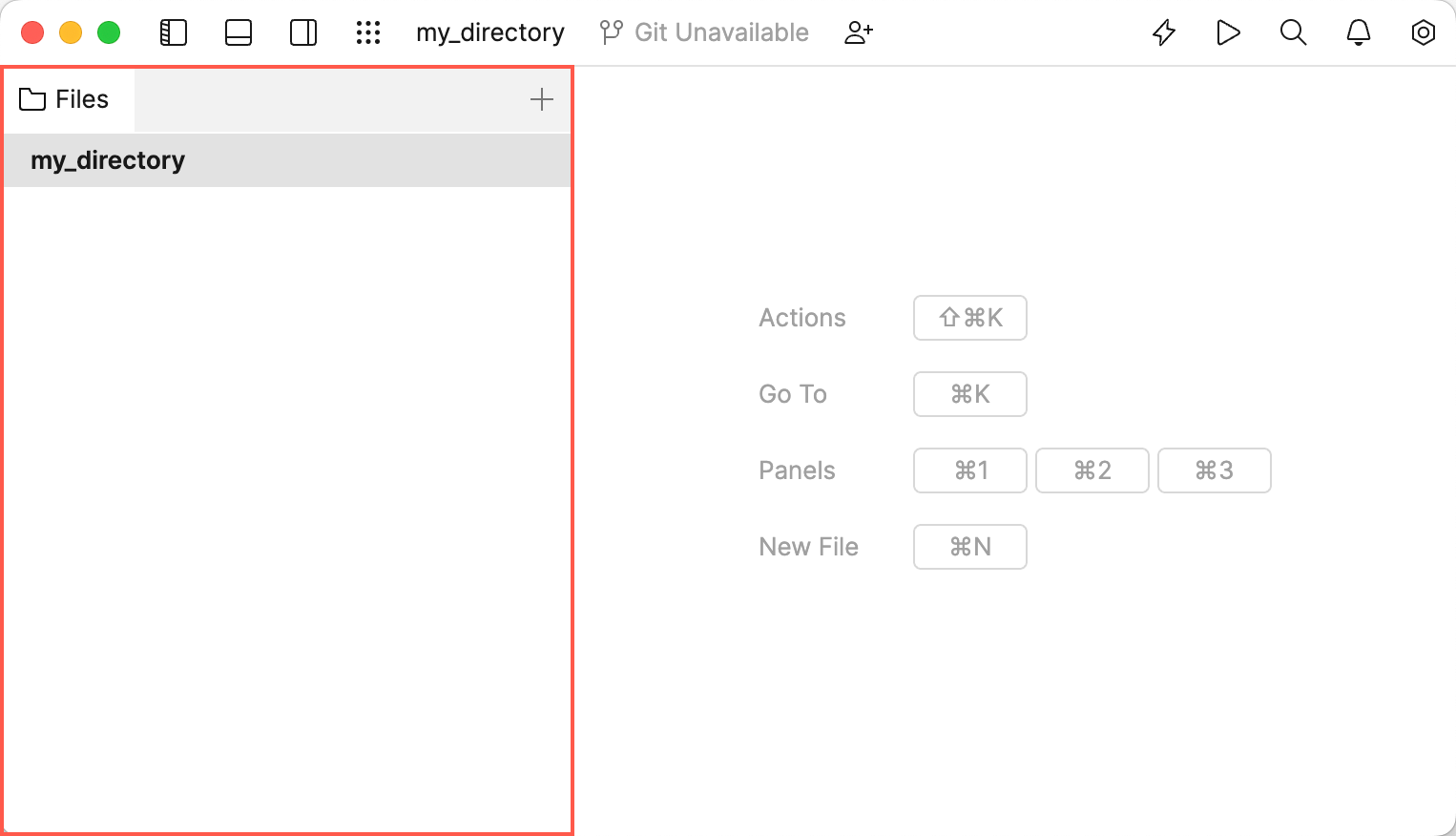Click the Git branch icon
The image size is (1456, 836).
(610, 31)
